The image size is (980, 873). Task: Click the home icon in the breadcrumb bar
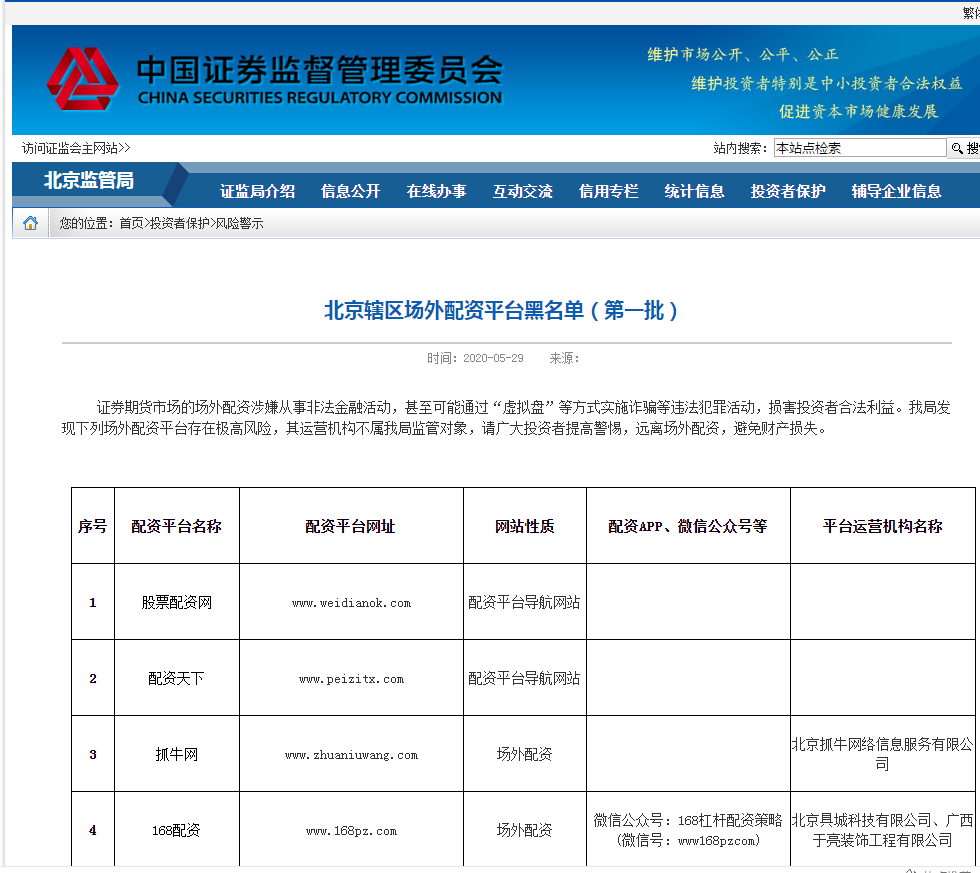pyautogui.click(x=29, y=223)
